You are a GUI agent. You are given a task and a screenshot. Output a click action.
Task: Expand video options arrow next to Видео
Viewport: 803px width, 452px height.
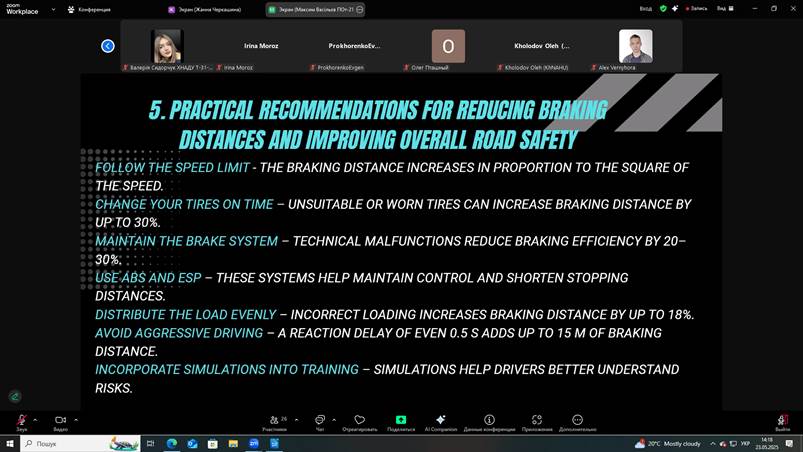[x=76, y=419]
